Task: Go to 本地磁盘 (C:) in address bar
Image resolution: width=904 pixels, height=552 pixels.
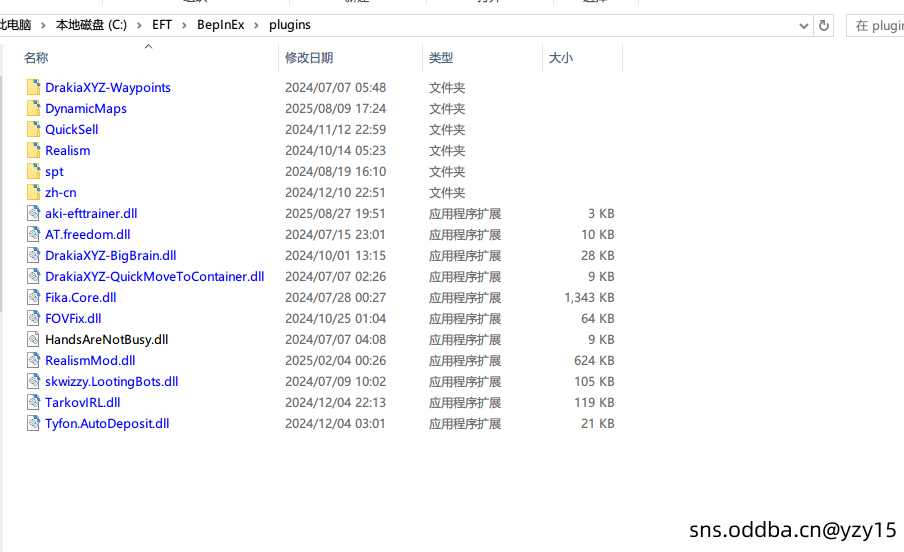Action: tap(91, 25)
